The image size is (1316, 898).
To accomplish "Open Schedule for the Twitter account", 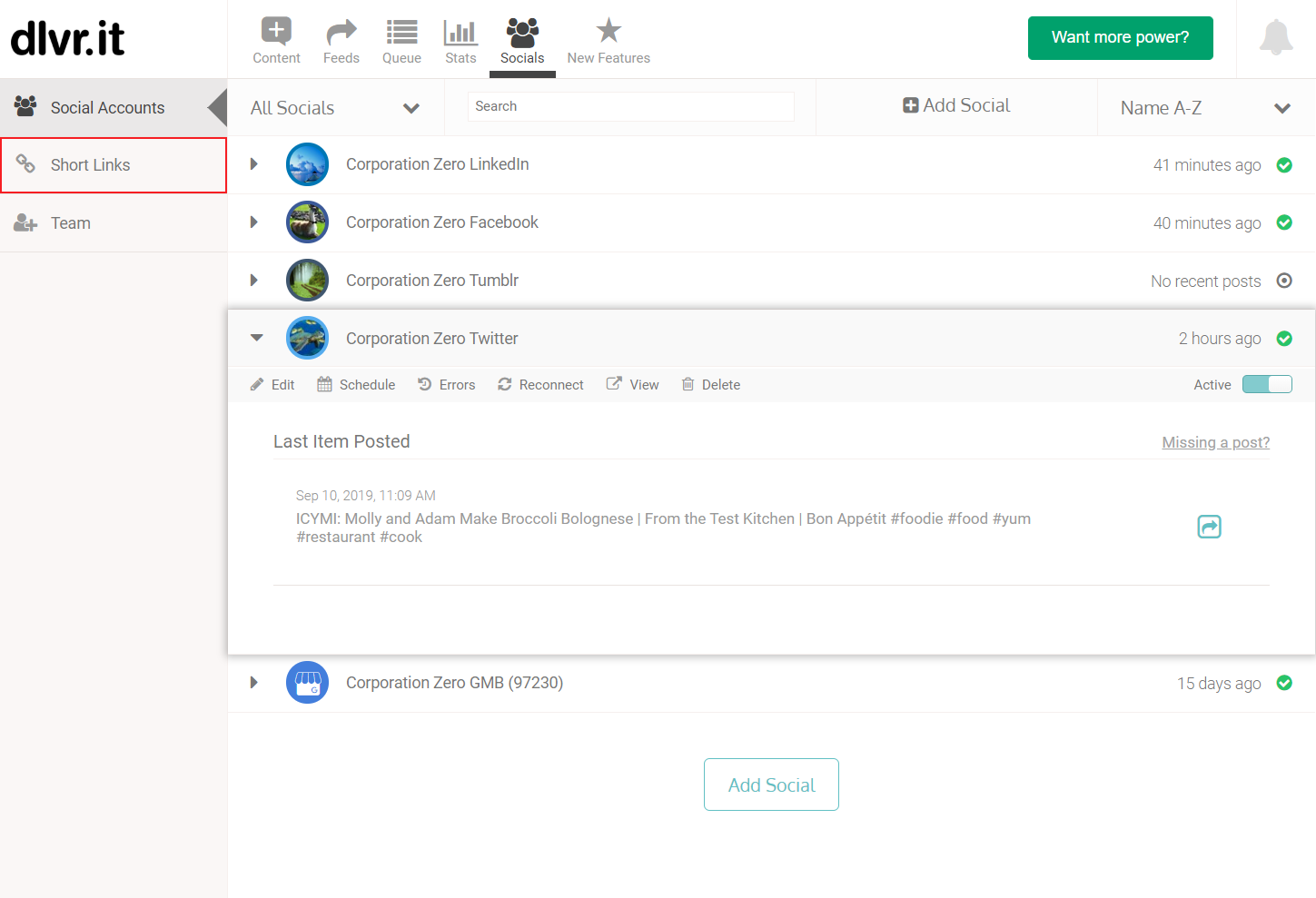I will 356,385.
